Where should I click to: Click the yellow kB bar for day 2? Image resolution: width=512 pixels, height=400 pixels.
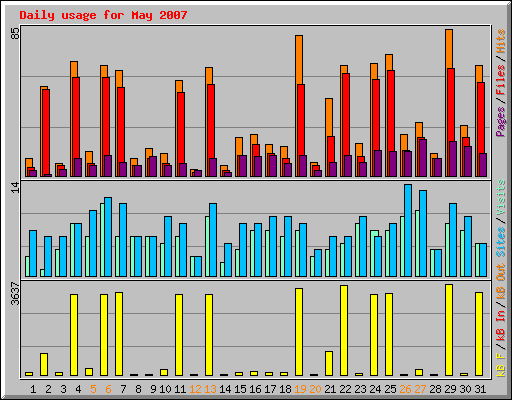pyautogui.click(x=44, y=364)
